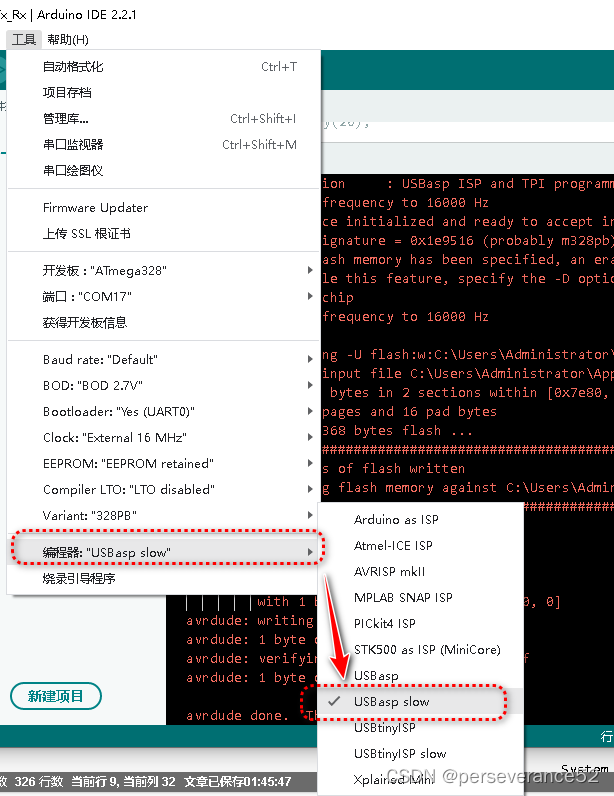Select Atmel-ICE ISP programmer
This screenshot has width=614, height=796.
click(x=421, y=545)
